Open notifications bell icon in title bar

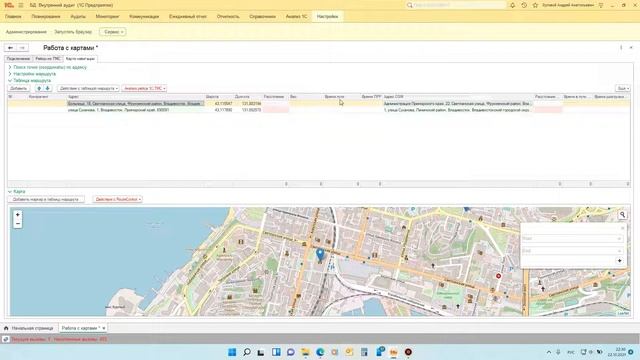(x=513, y=5)
